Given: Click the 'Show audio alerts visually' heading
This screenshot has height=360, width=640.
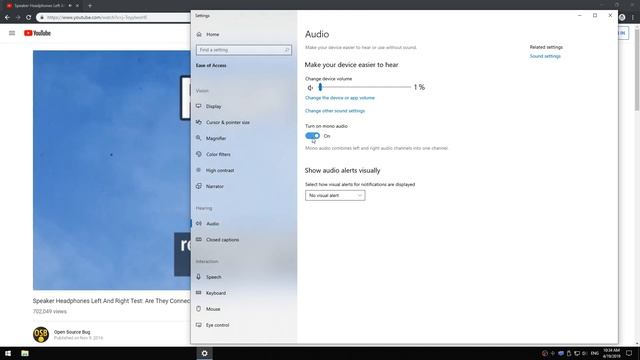Looking at the screenshot, I should click(342, 170).
